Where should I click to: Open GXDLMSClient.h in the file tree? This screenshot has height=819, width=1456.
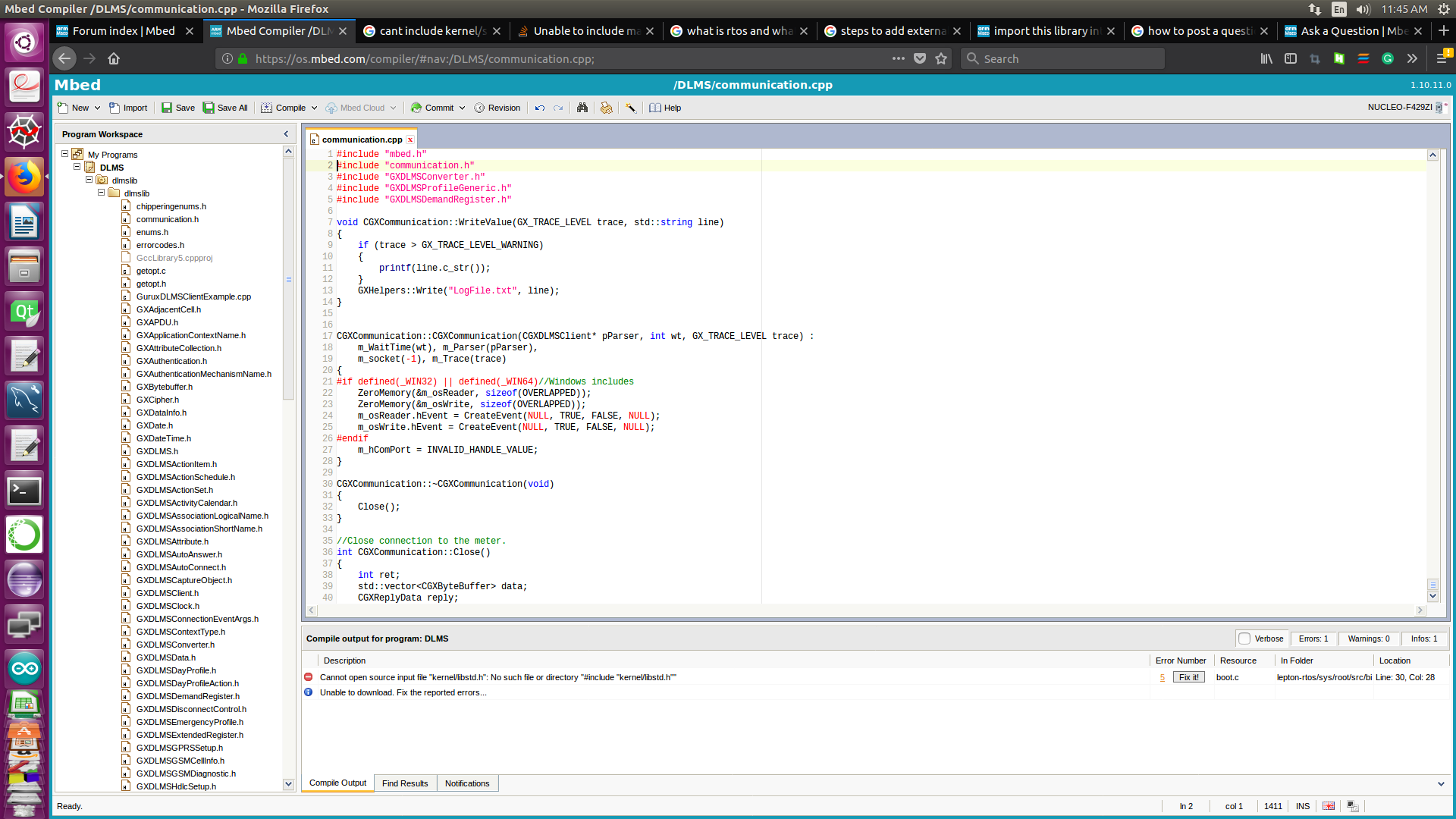[x=168, y=593]
